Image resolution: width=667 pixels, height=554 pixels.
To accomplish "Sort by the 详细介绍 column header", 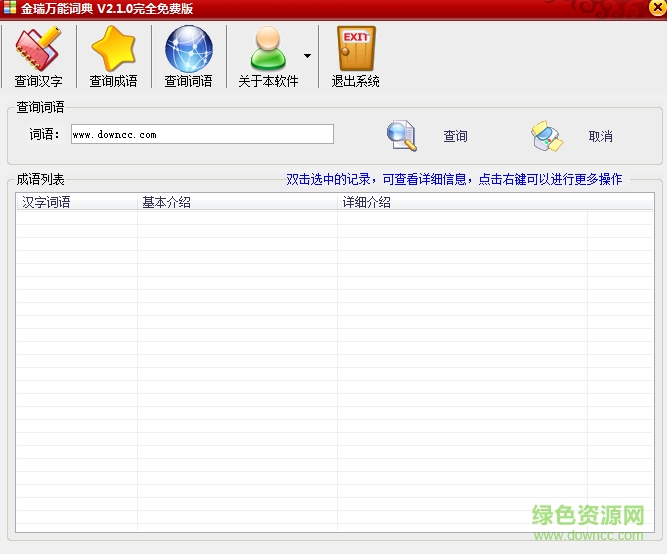I will [462, 202].
